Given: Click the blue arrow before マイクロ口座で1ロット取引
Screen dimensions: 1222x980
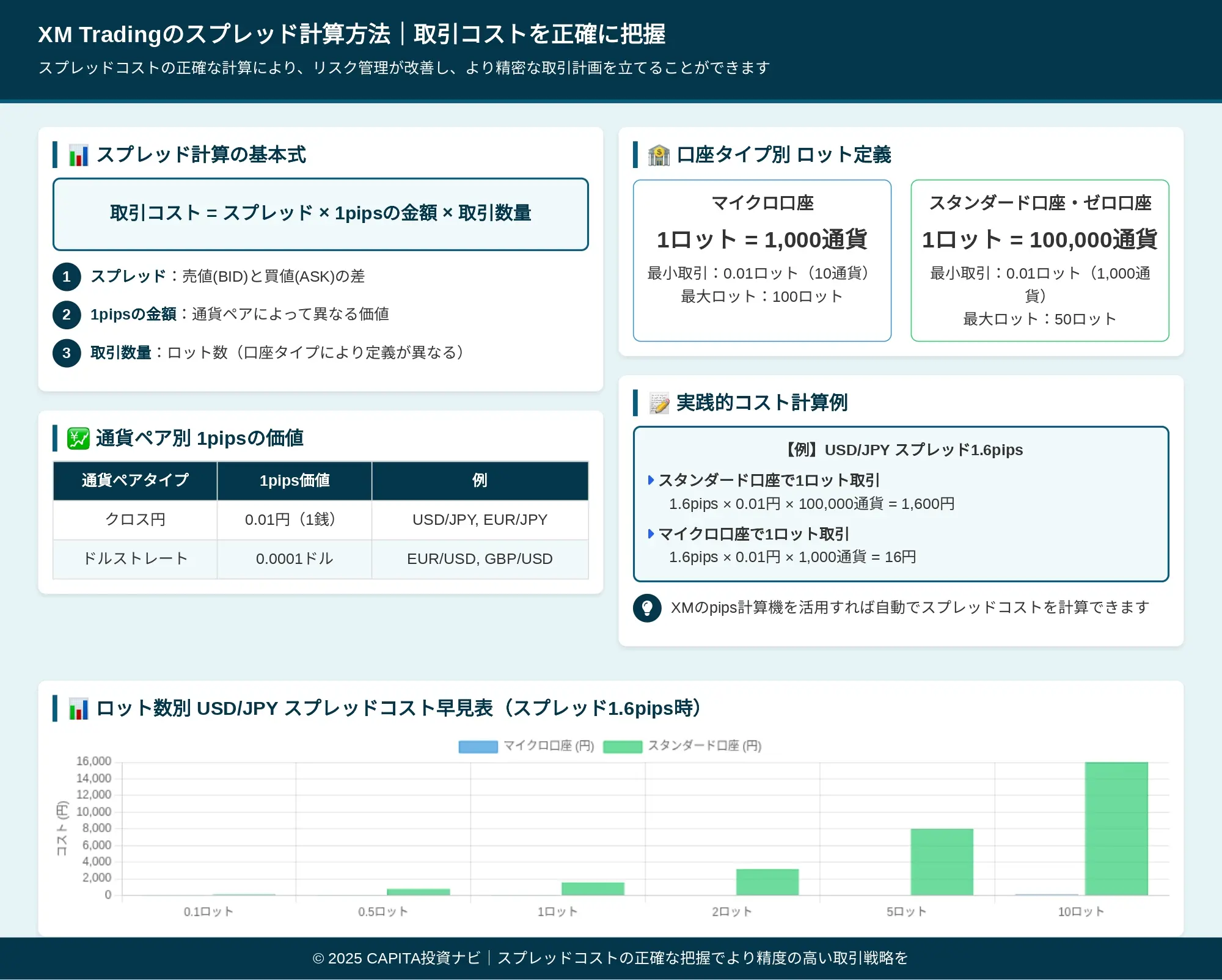Looking at the screenshot, I should pos(651,534).
